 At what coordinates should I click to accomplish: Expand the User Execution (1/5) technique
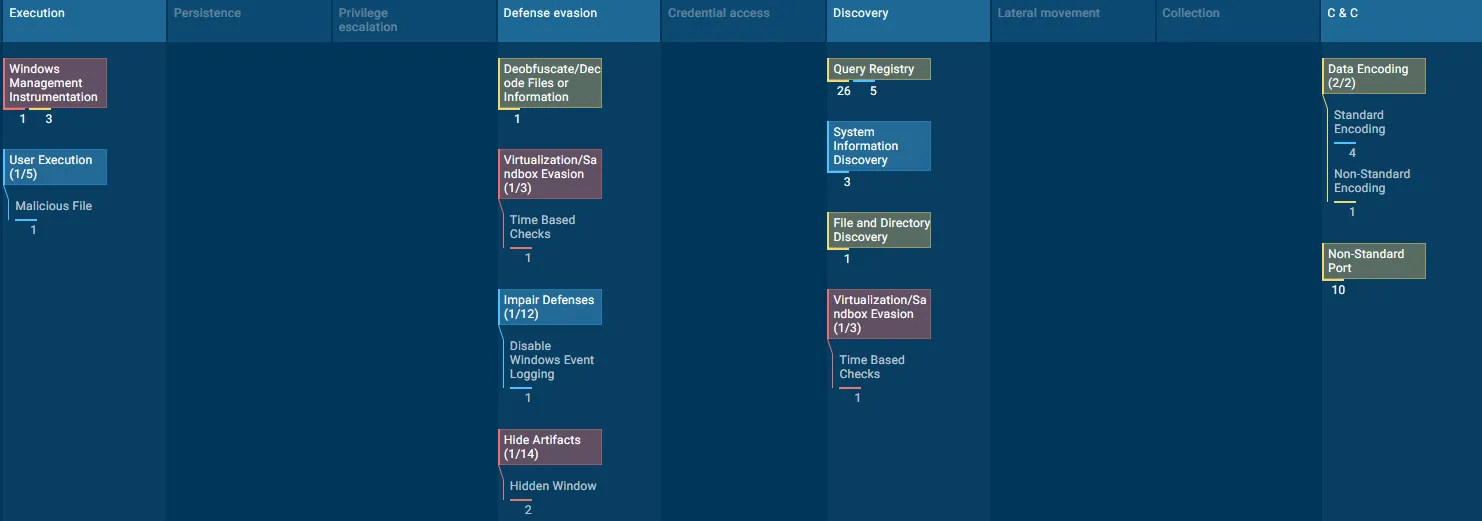click(x=55, y=167)
